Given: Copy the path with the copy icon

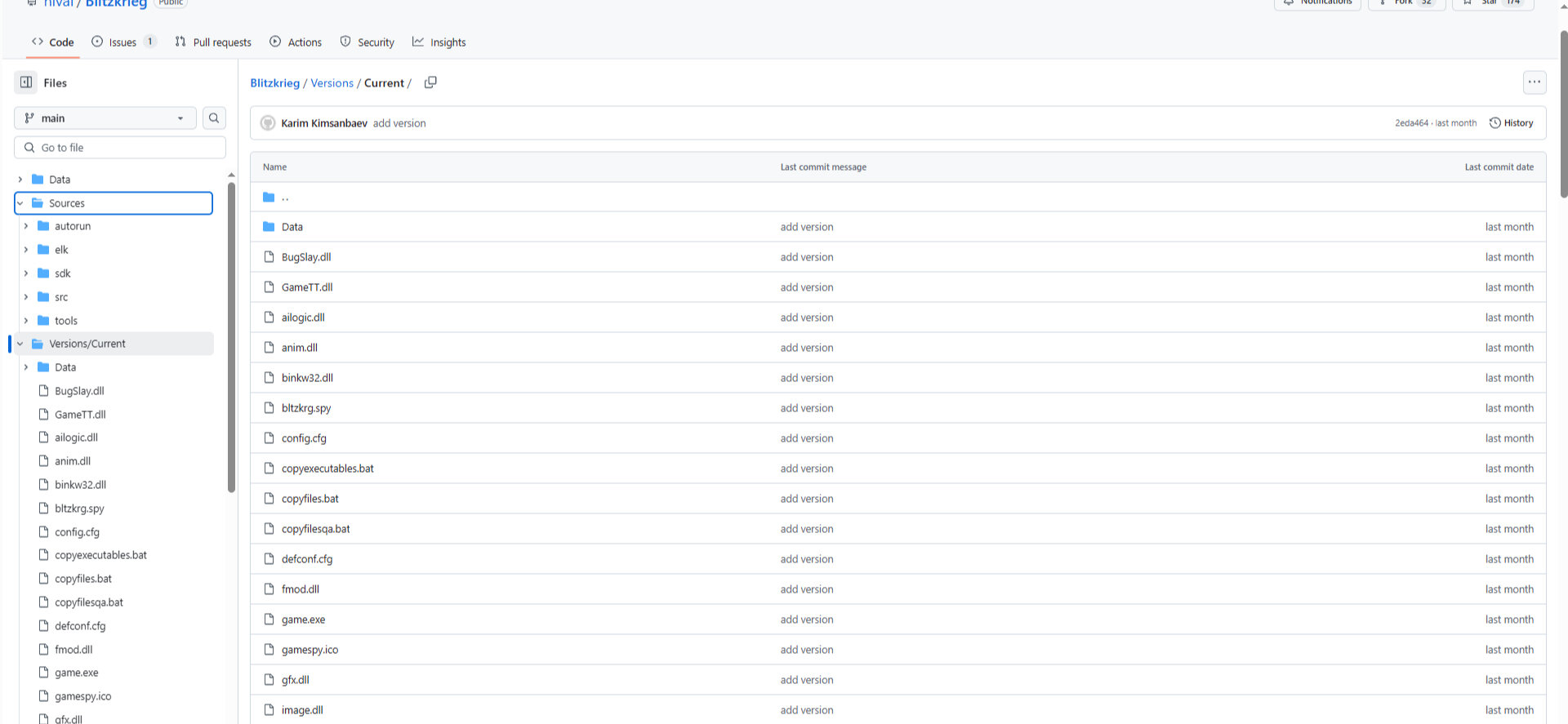Looking at the screenshot, I should pos(430,82).
